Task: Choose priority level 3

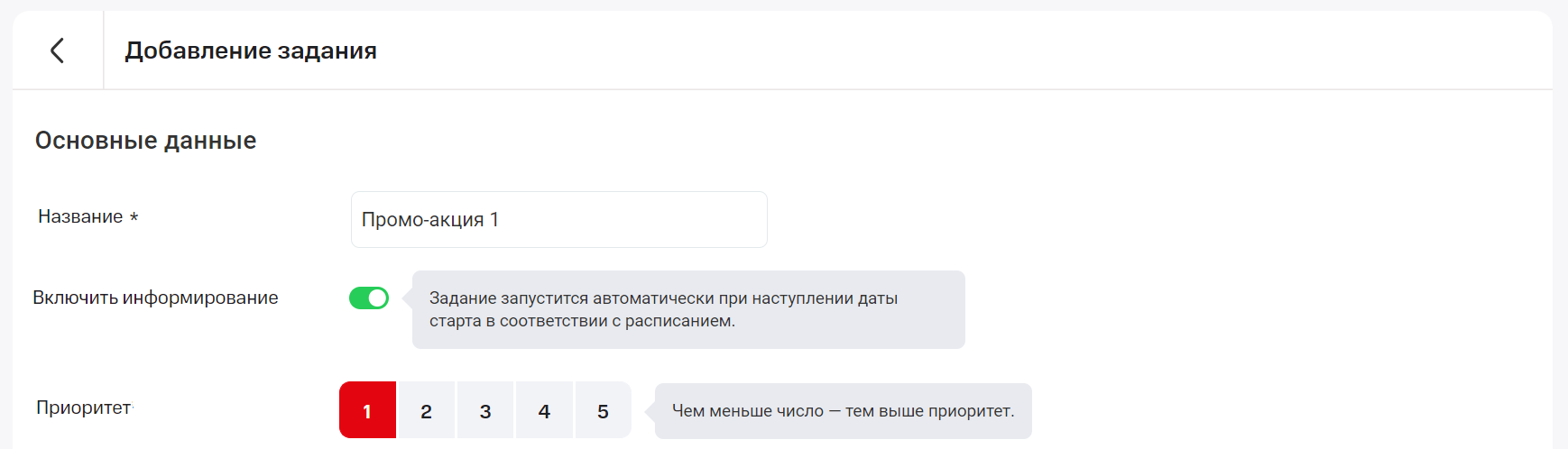Action: click(485, 410)
